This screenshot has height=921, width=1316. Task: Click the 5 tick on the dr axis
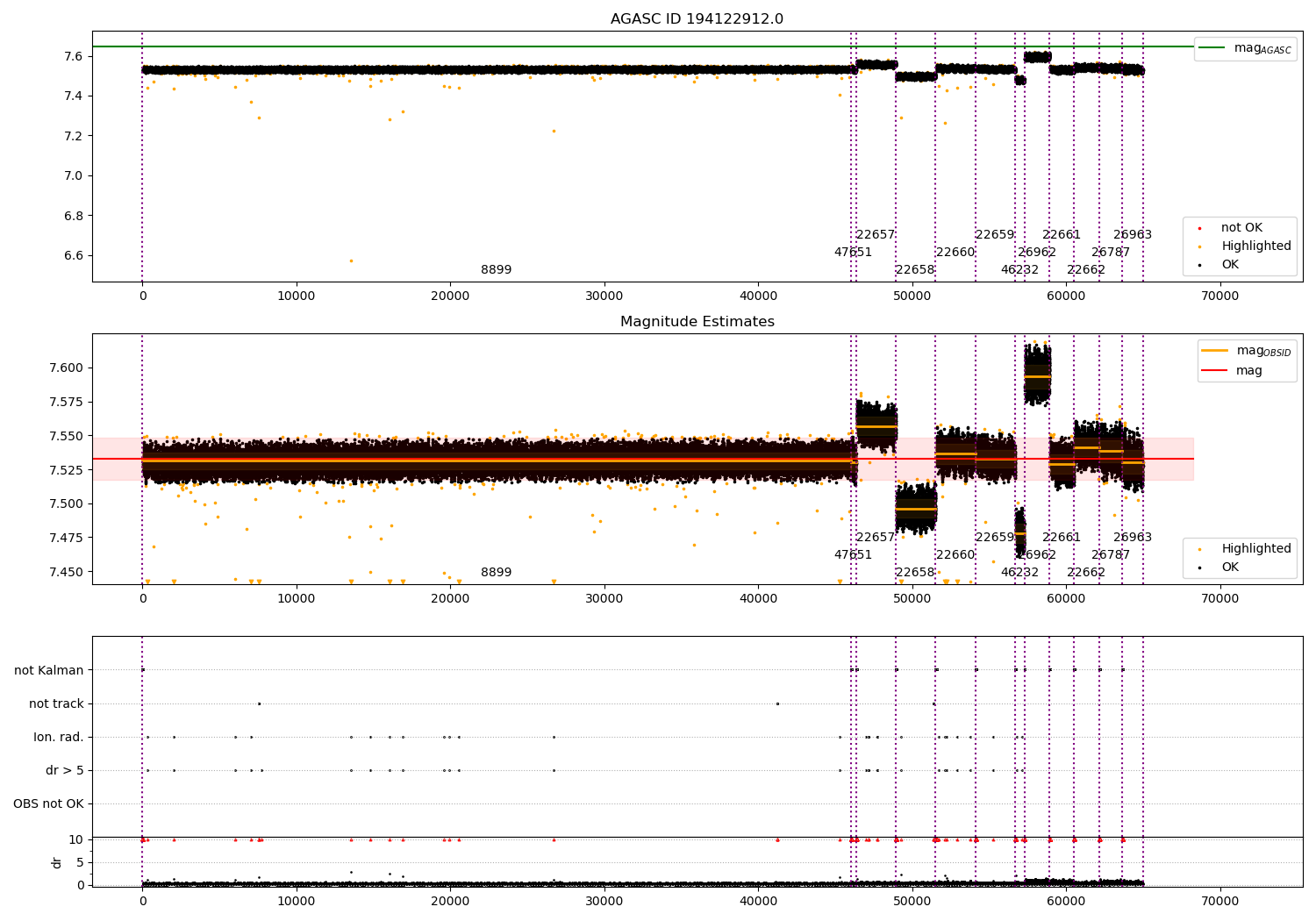click(80, 863)
